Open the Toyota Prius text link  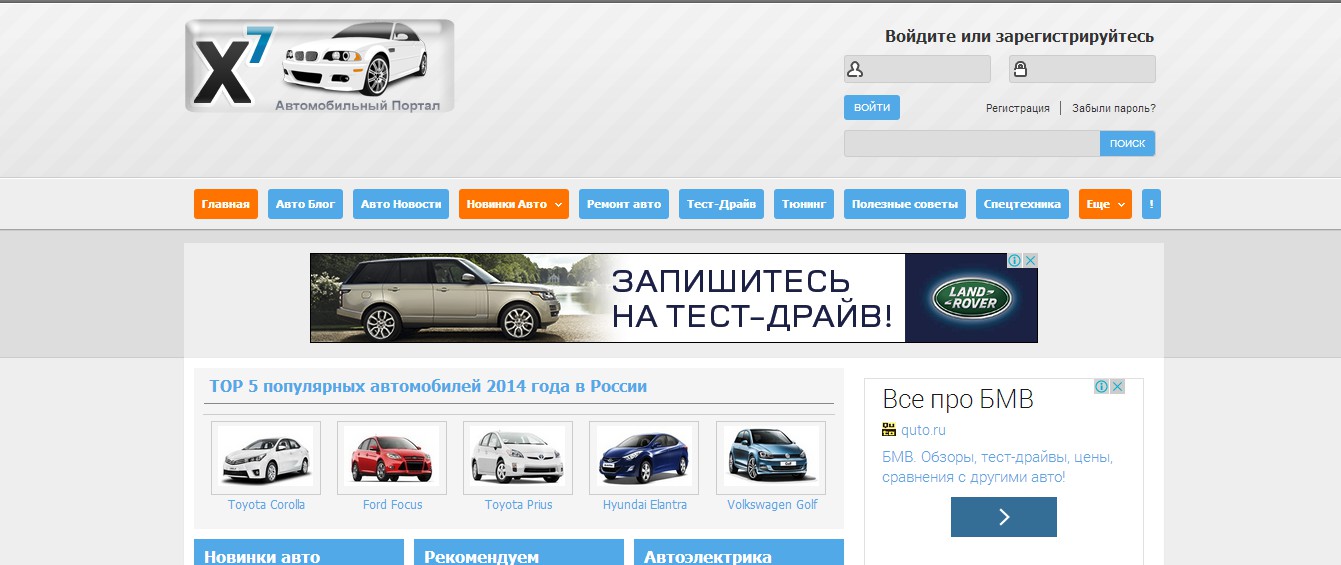pos(518,505)
